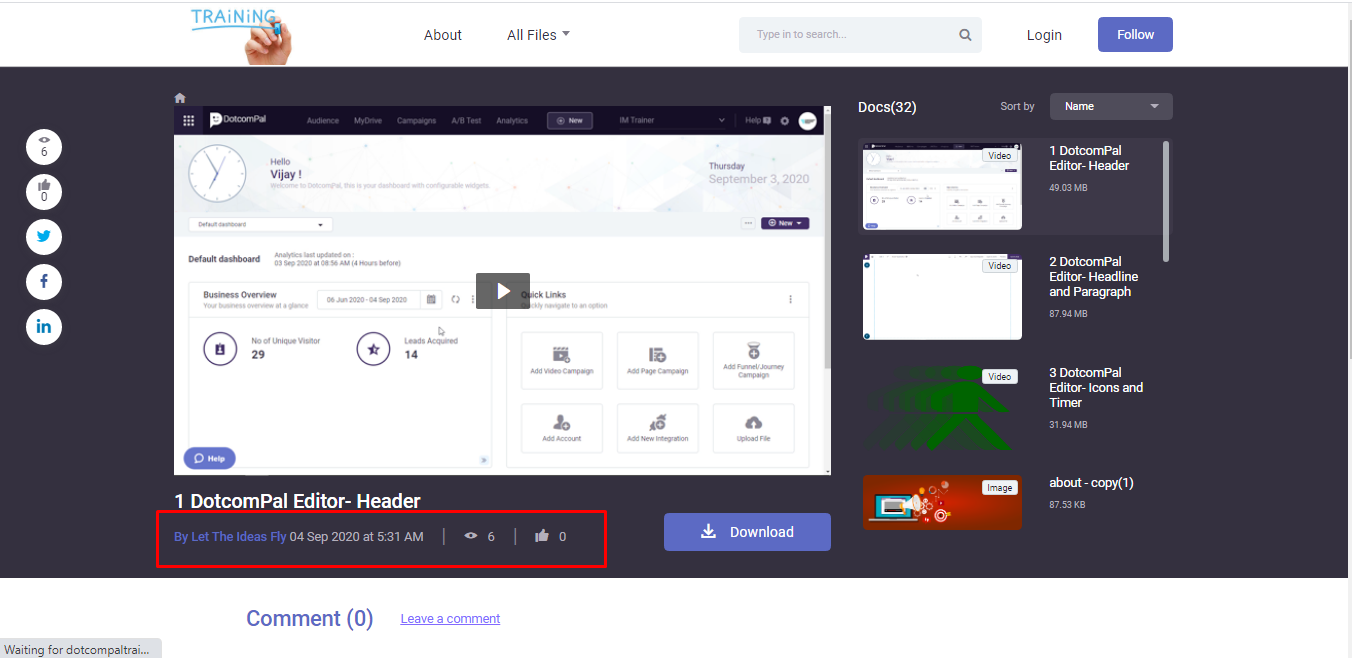Click the 'Docs(32)' heading text
The image size is (1352, 658).
point(887,107)
